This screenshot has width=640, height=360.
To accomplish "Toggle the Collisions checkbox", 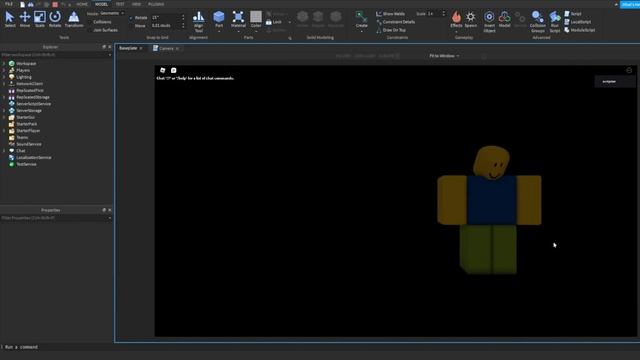I will click(90, 22).
